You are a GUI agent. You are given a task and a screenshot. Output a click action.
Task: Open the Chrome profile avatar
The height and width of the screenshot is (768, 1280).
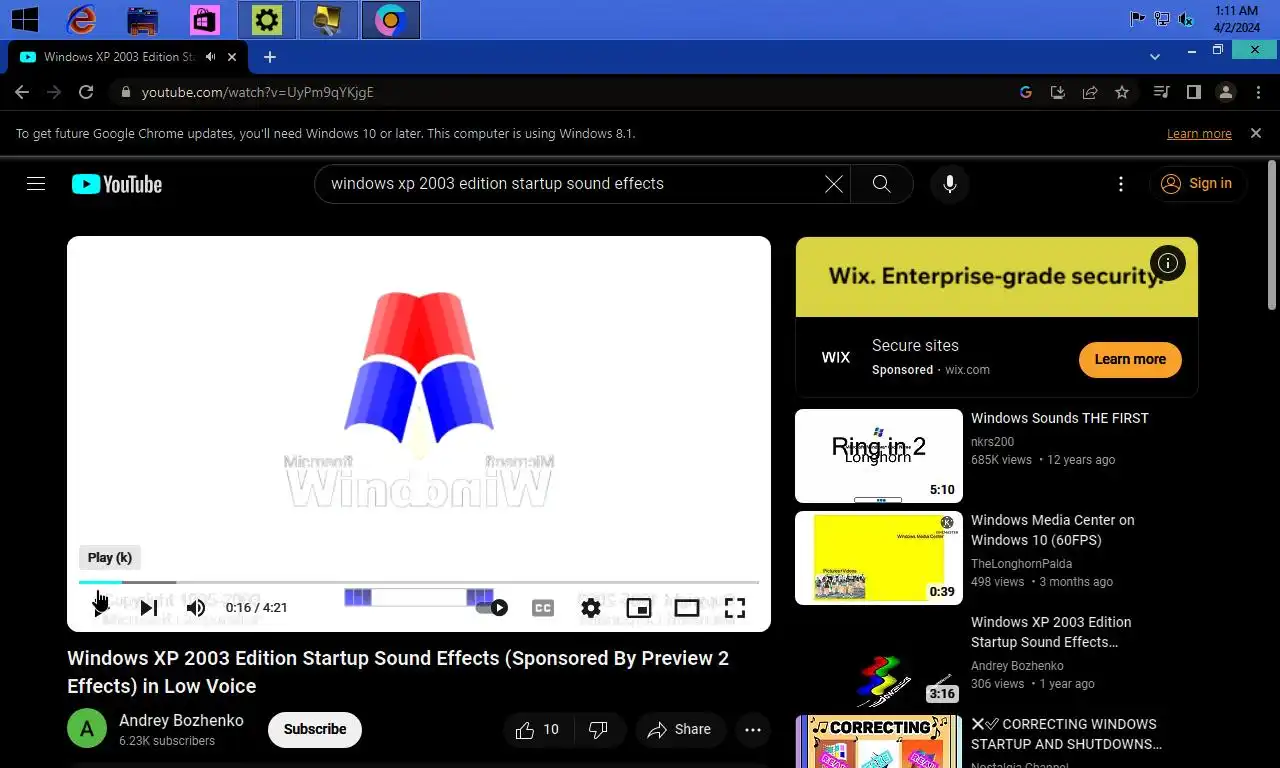[1225, 92]
